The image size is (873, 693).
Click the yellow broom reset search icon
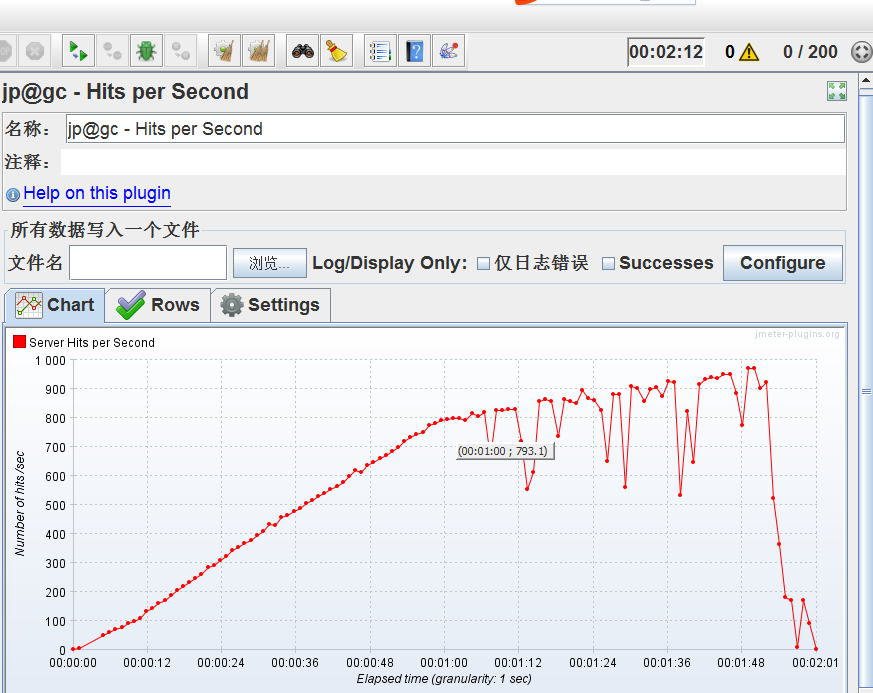pos(336,51)
